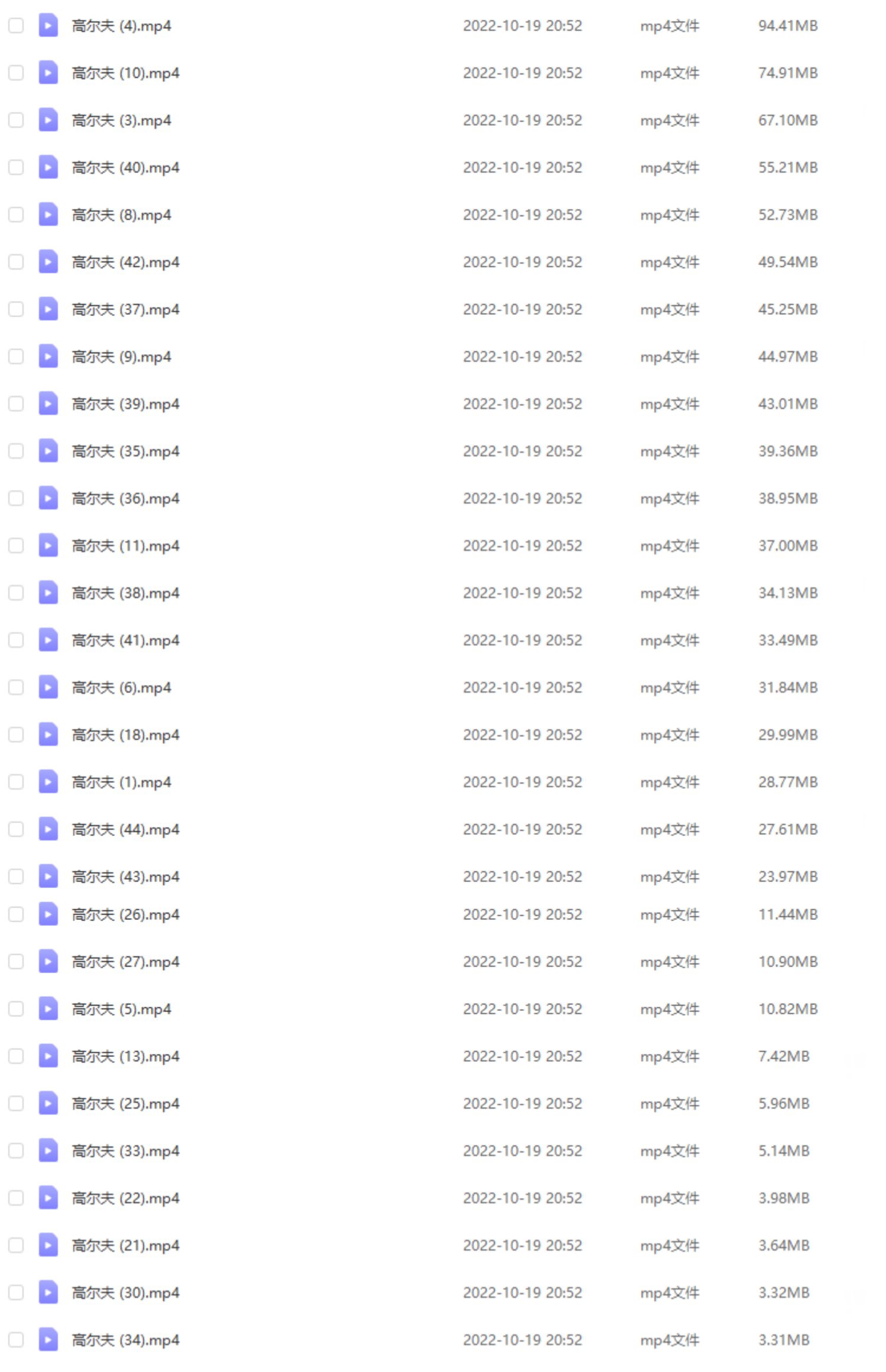The image size is (886, 1372).
Task: Select checkbox beside 高尔夫 (1).mp4
Action: (16, 782)
